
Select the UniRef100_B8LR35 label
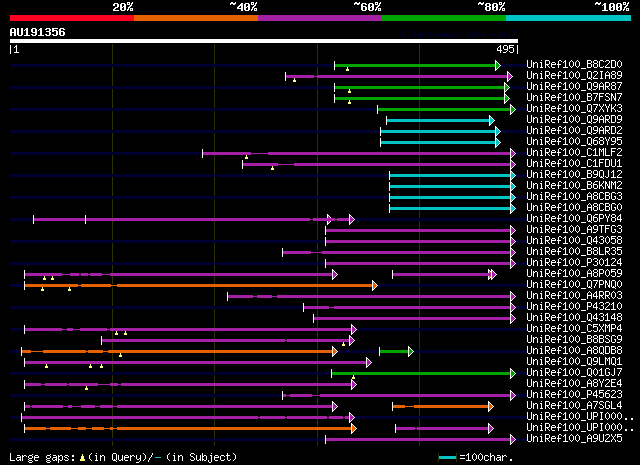574,251
